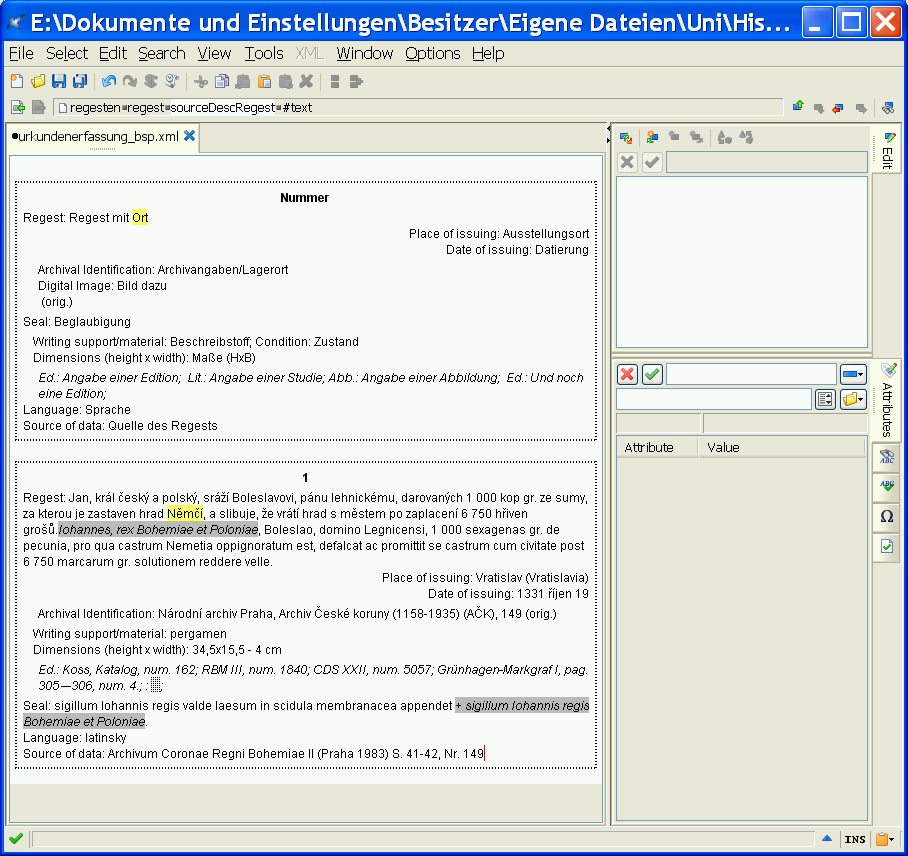
Task: Open the Edit menu
Action: pos(113,53)
